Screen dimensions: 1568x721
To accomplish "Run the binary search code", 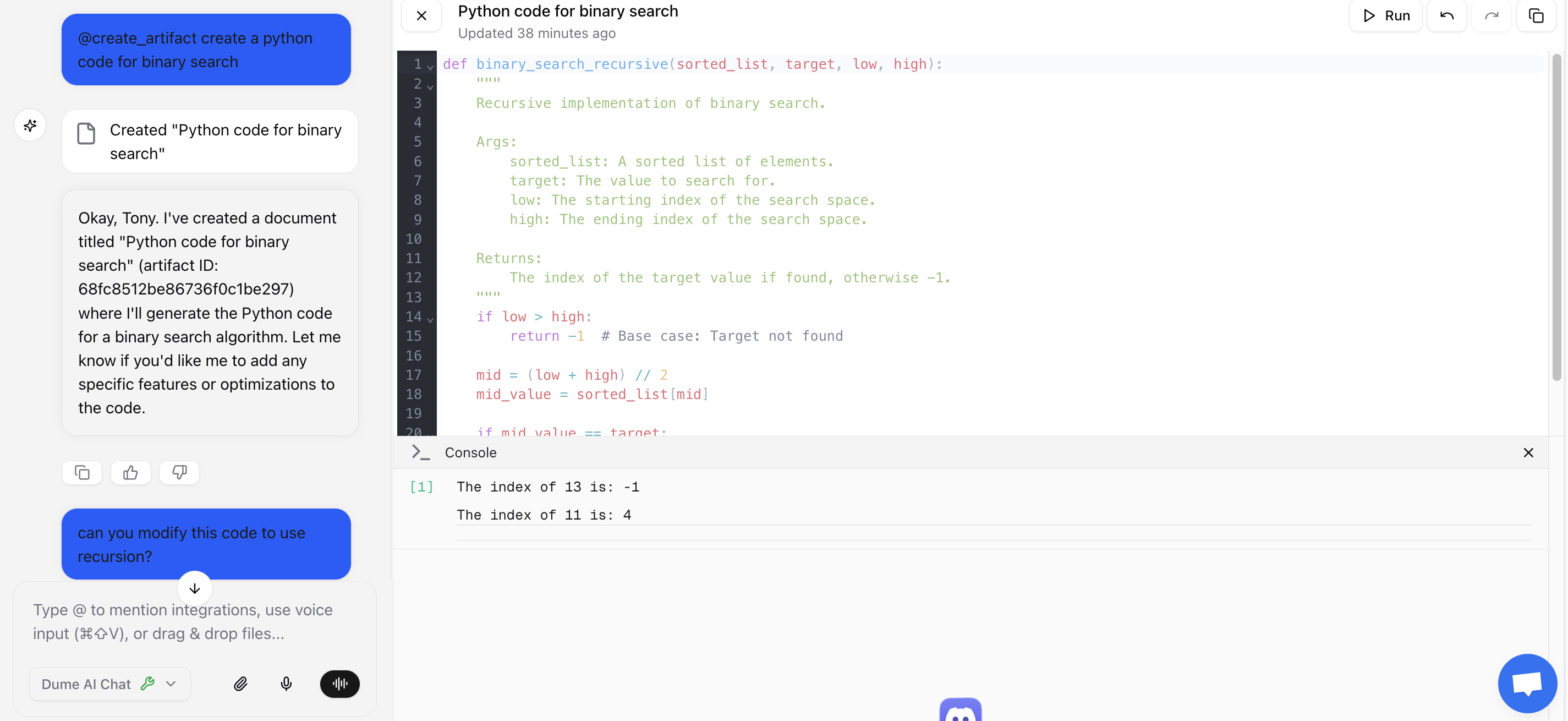I will click(x=1386, y=16).
